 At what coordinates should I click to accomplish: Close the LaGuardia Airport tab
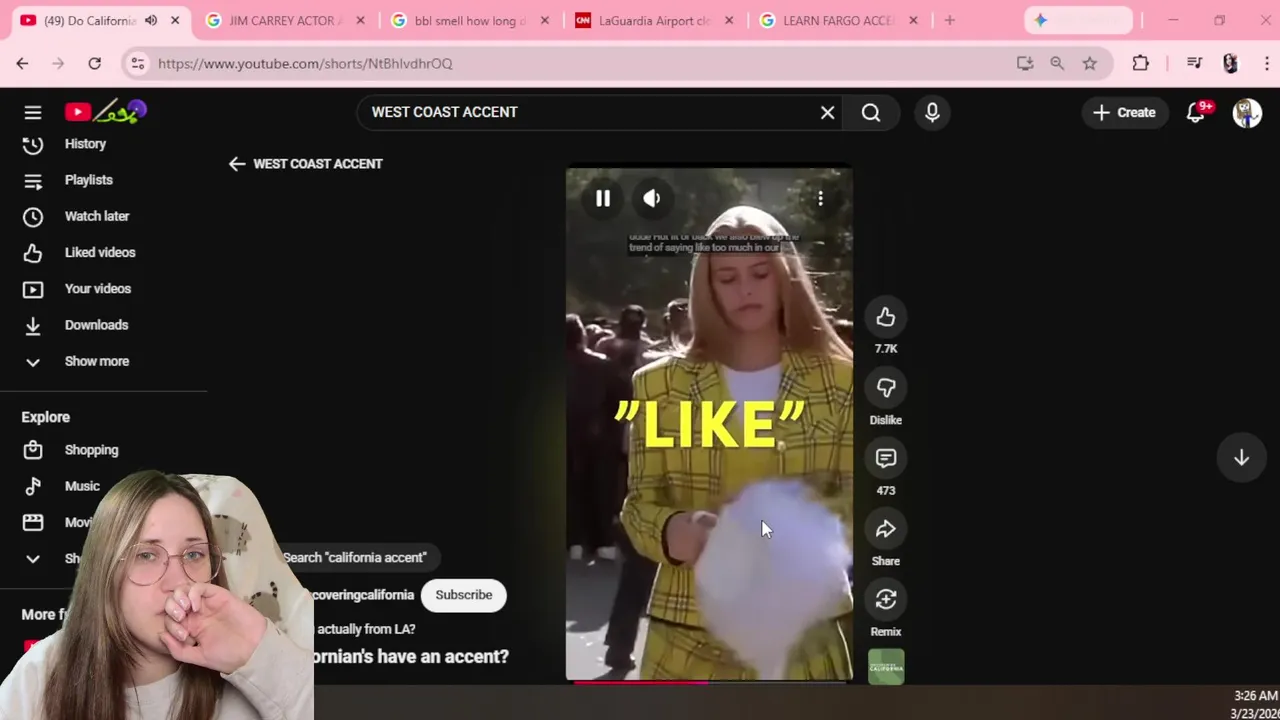[x=729, y=21]
